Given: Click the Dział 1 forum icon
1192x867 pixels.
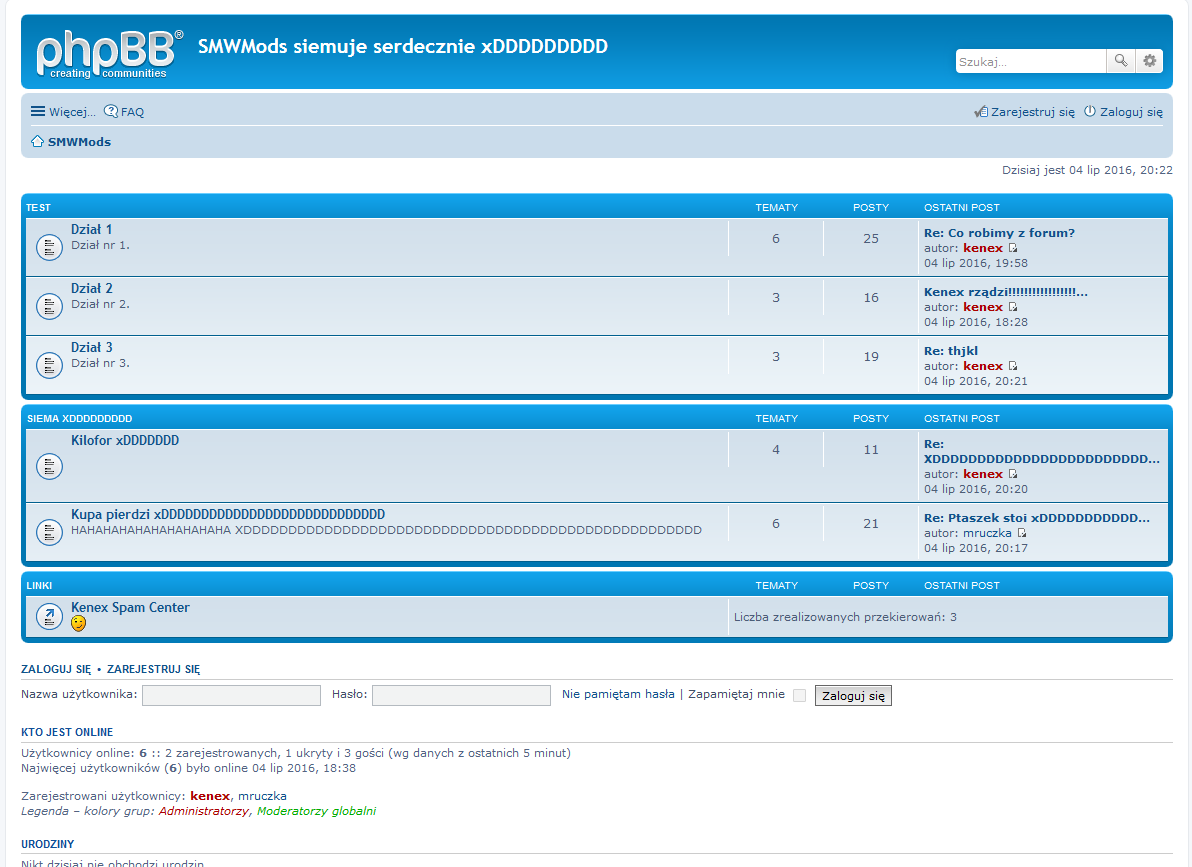Looking at the screenshot, I should click(50, 247).
